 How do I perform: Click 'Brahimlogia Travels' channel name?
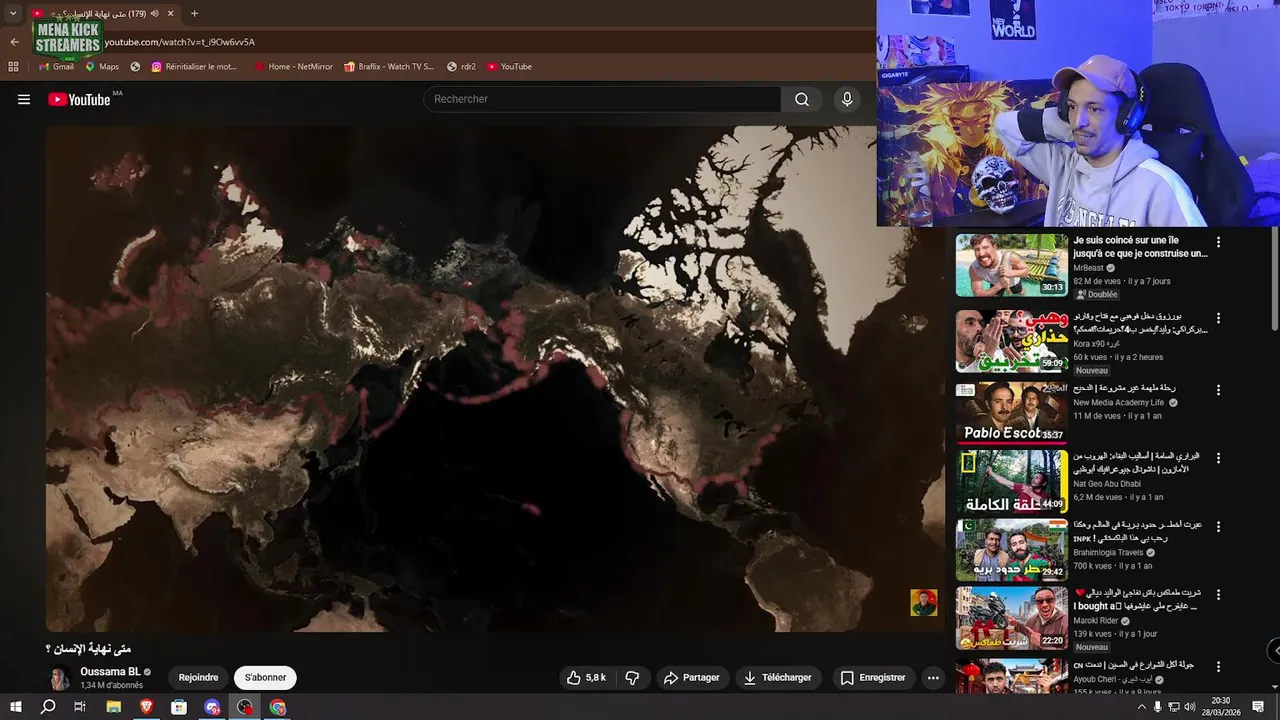click(x=1108, y=552)
